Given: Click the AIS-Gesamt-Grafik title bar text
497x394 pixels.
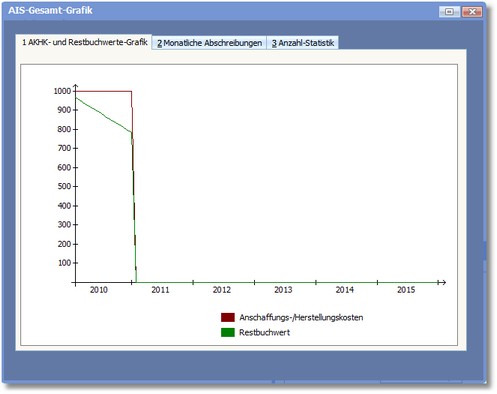Looking at the screenshot, I should coord(50,11).
